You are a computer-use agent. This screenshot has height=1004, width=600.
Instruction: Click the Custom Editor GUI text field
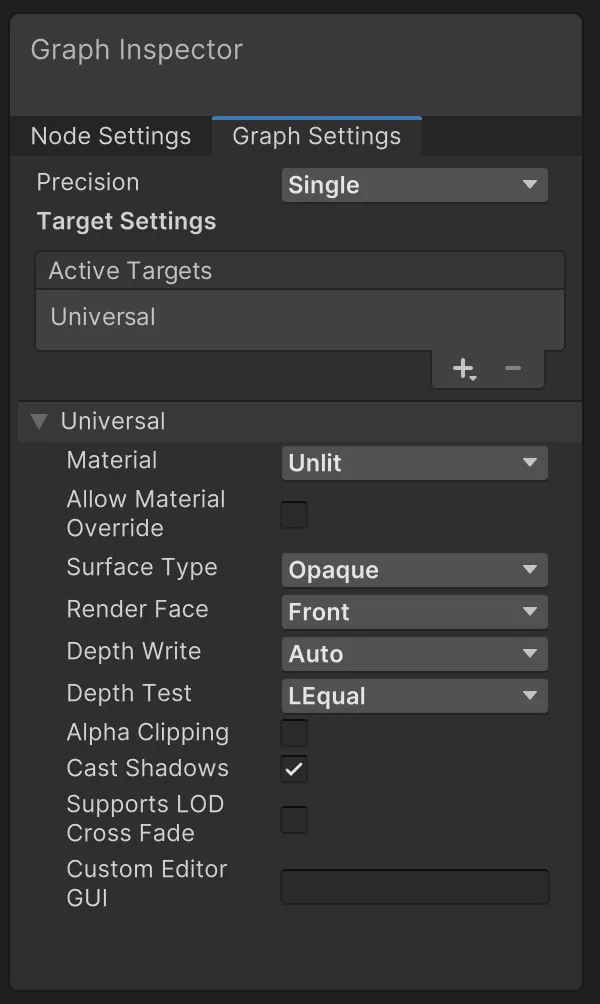pyautogui.click(x=414, y=887)
